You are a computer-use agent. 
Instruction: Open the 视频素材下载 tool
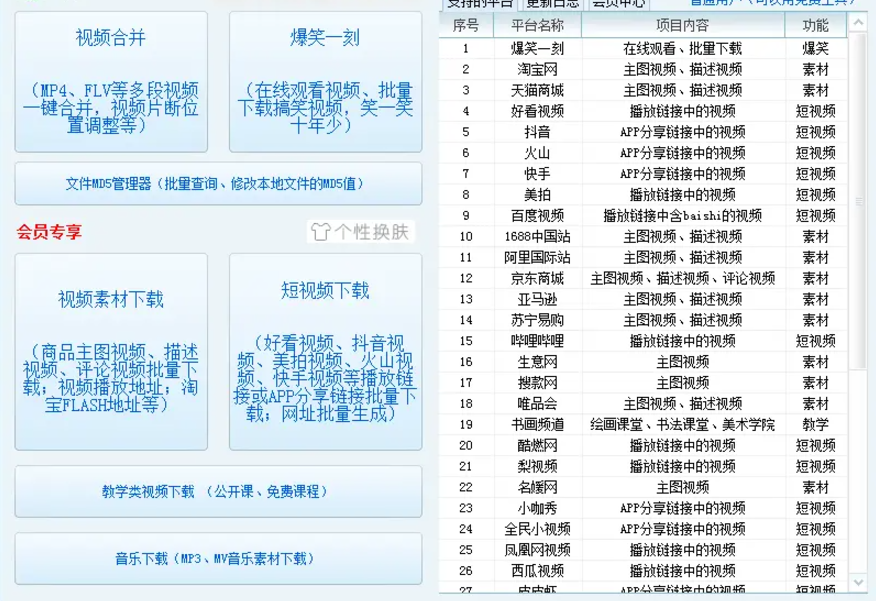point(111,352)
